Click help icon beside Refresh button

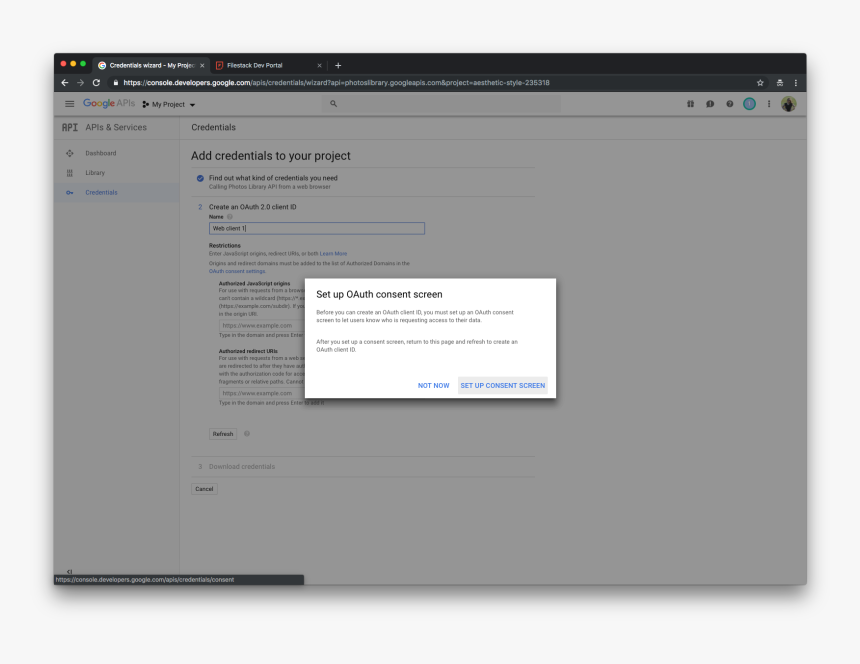(x=247, y=434)
